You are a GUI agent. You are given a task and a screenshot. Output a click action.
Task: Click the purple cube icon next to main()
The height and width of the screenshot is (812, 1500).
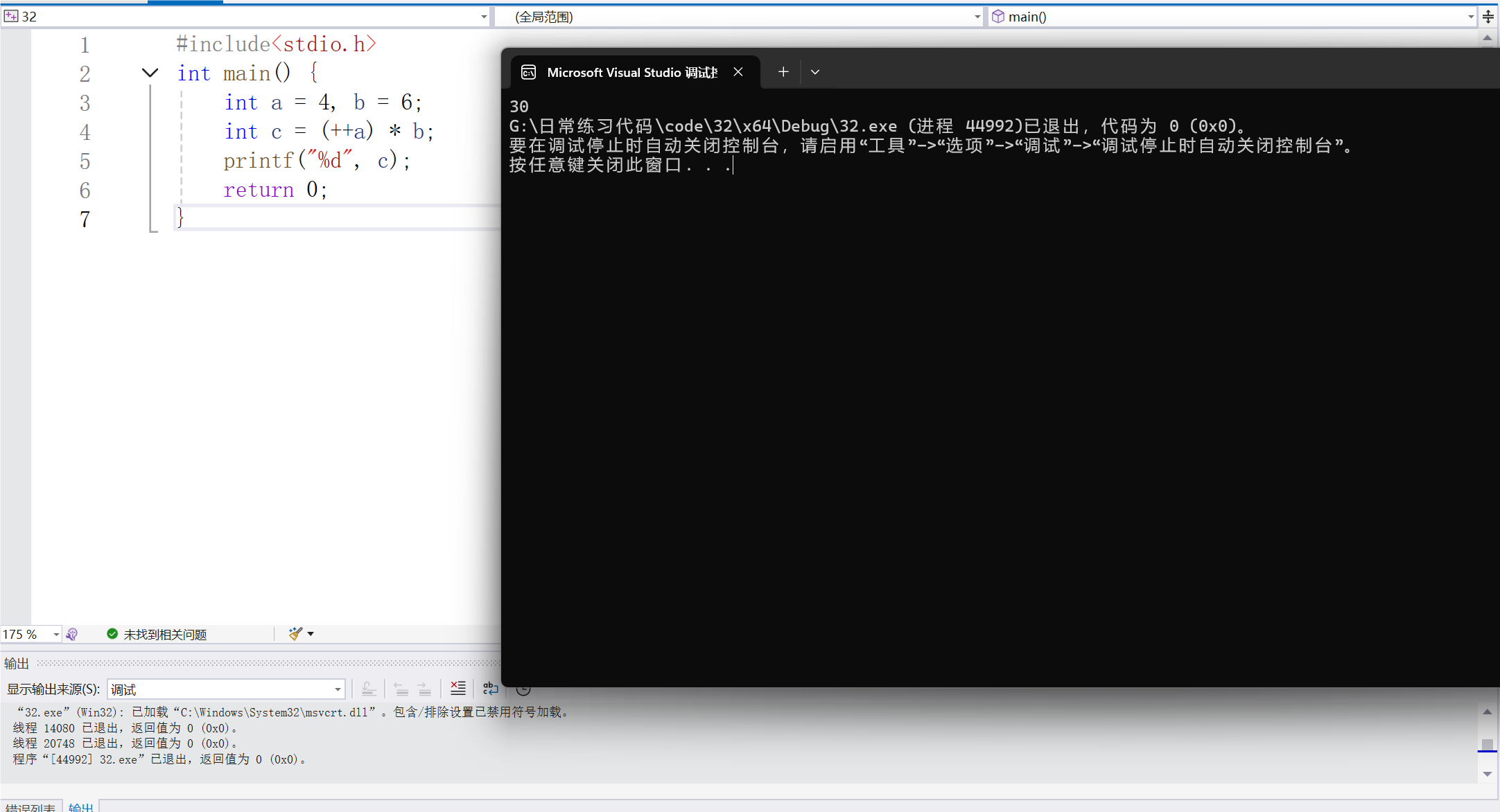(x=998, y=17)
